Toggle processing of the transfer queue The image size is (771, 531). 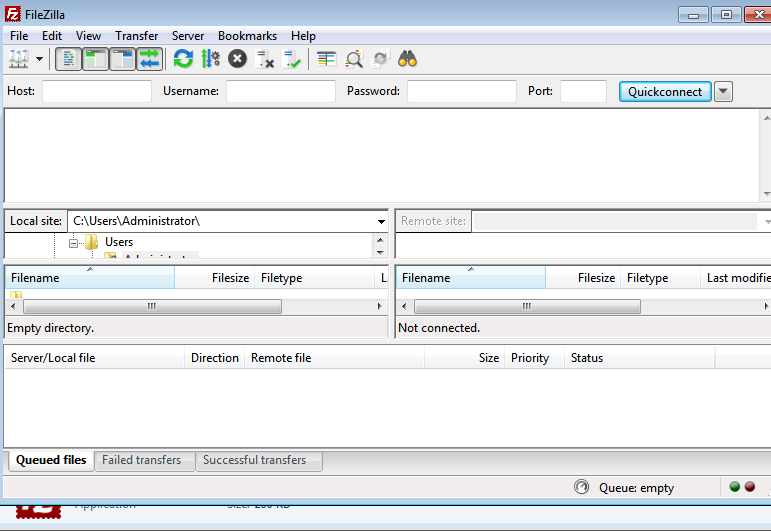coord(210,59)
